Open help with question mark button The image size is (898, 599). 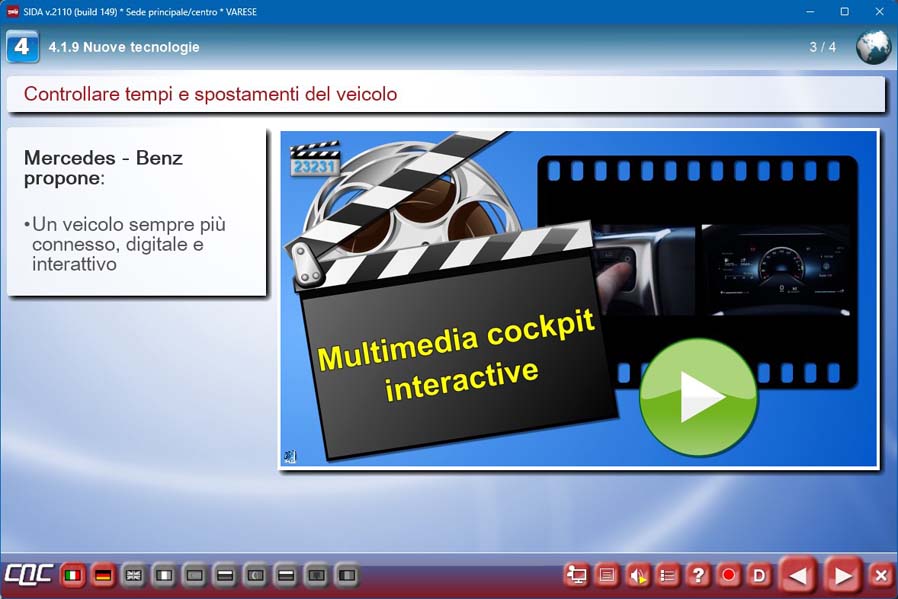(698, 575)
